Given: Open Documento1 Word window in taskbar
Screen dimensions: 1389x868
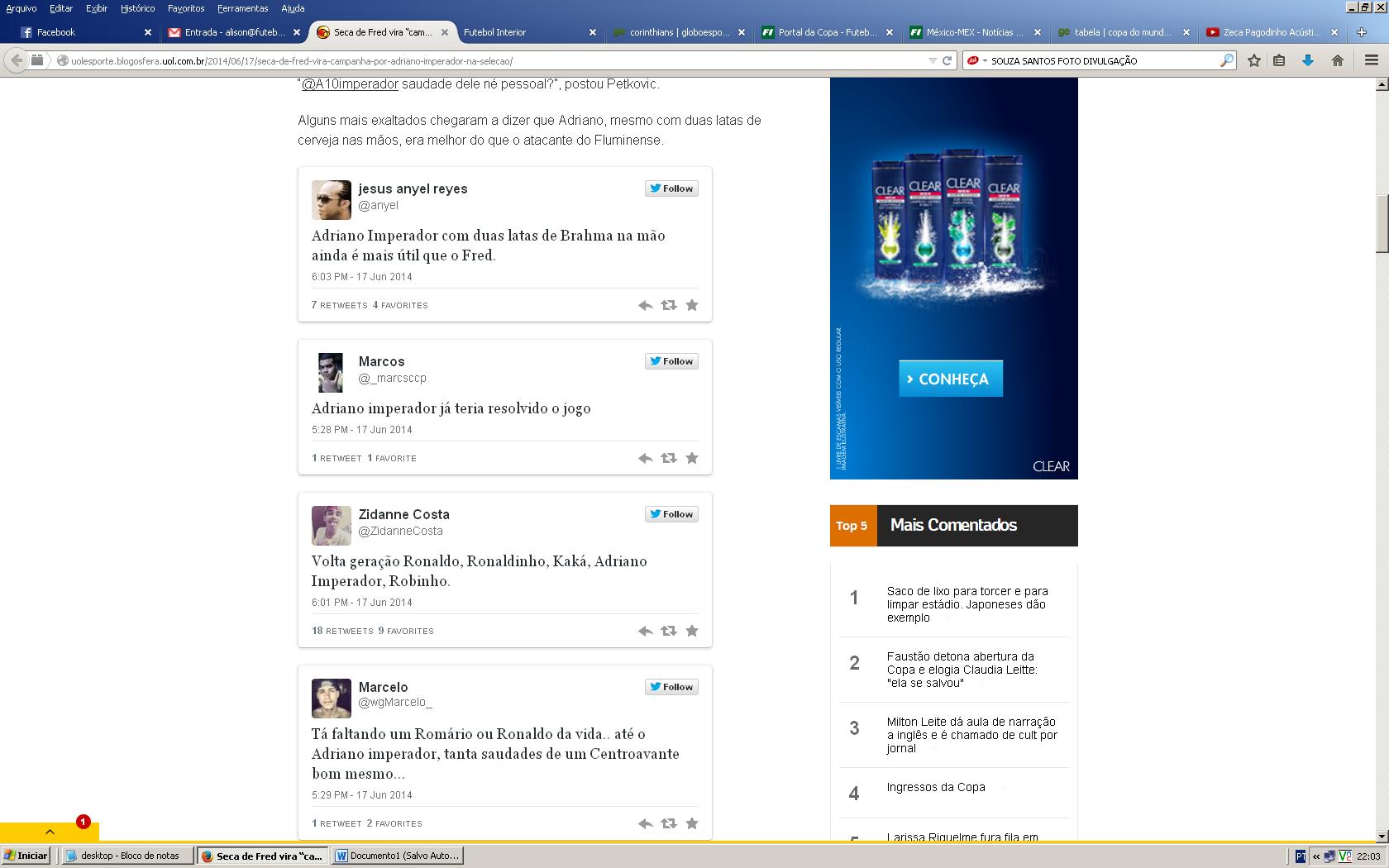Looking at the screenshot, I should [397, 856].
